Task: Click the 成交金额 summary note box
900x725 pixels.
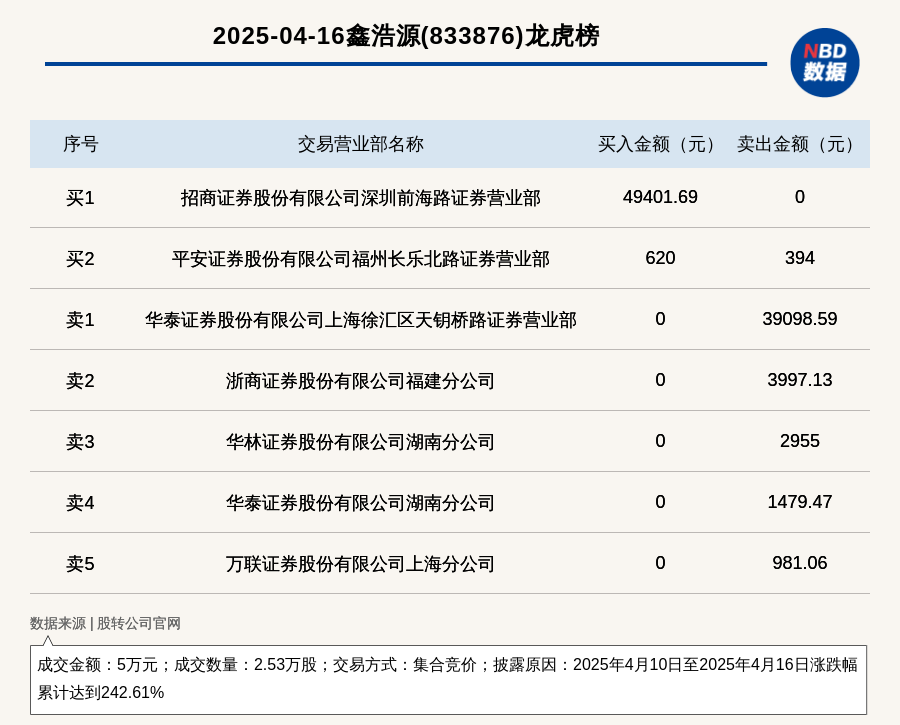Action: tap(448, 680)
